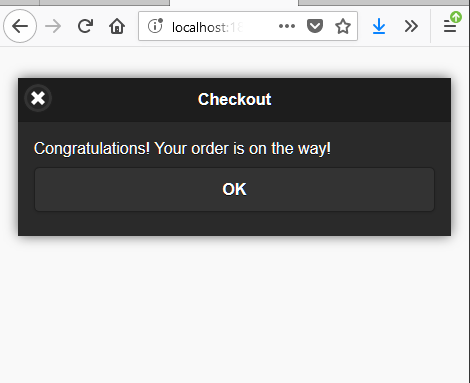Switch to the inactive tab left of the active tab

point(104,3)
